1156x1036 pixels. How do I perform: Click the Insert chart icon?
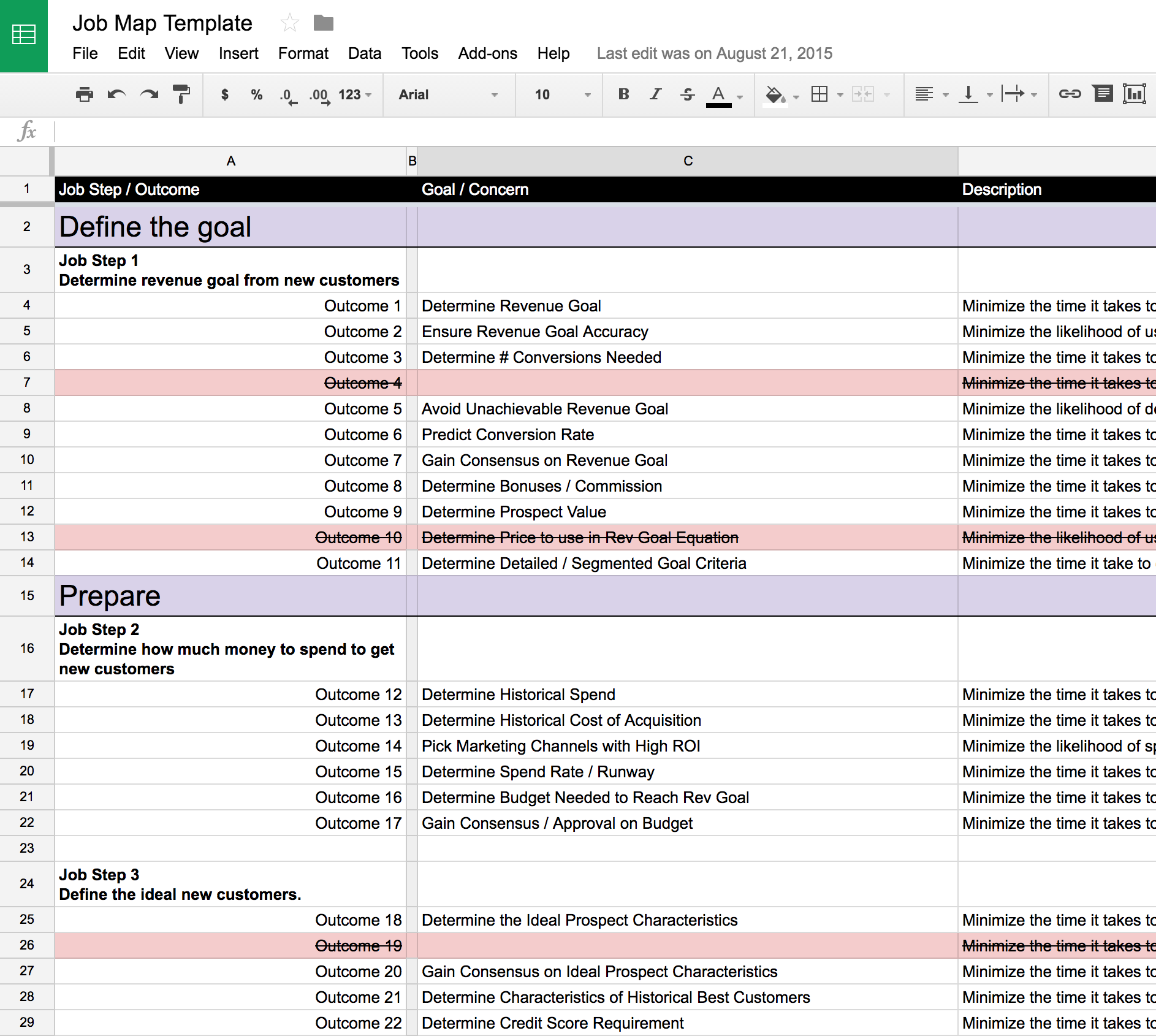tap(1135, 94)
